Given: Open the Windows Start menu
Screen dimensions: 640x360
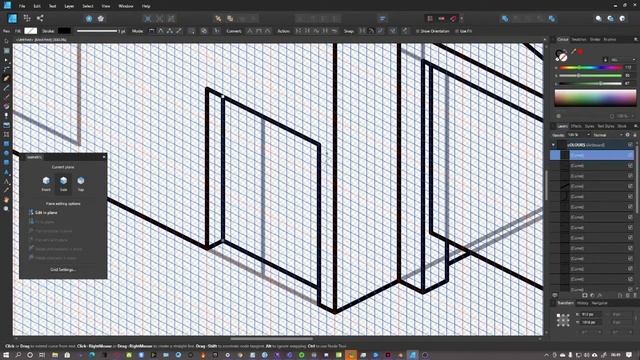Looking at the screenshot, I should coord(6,355).
